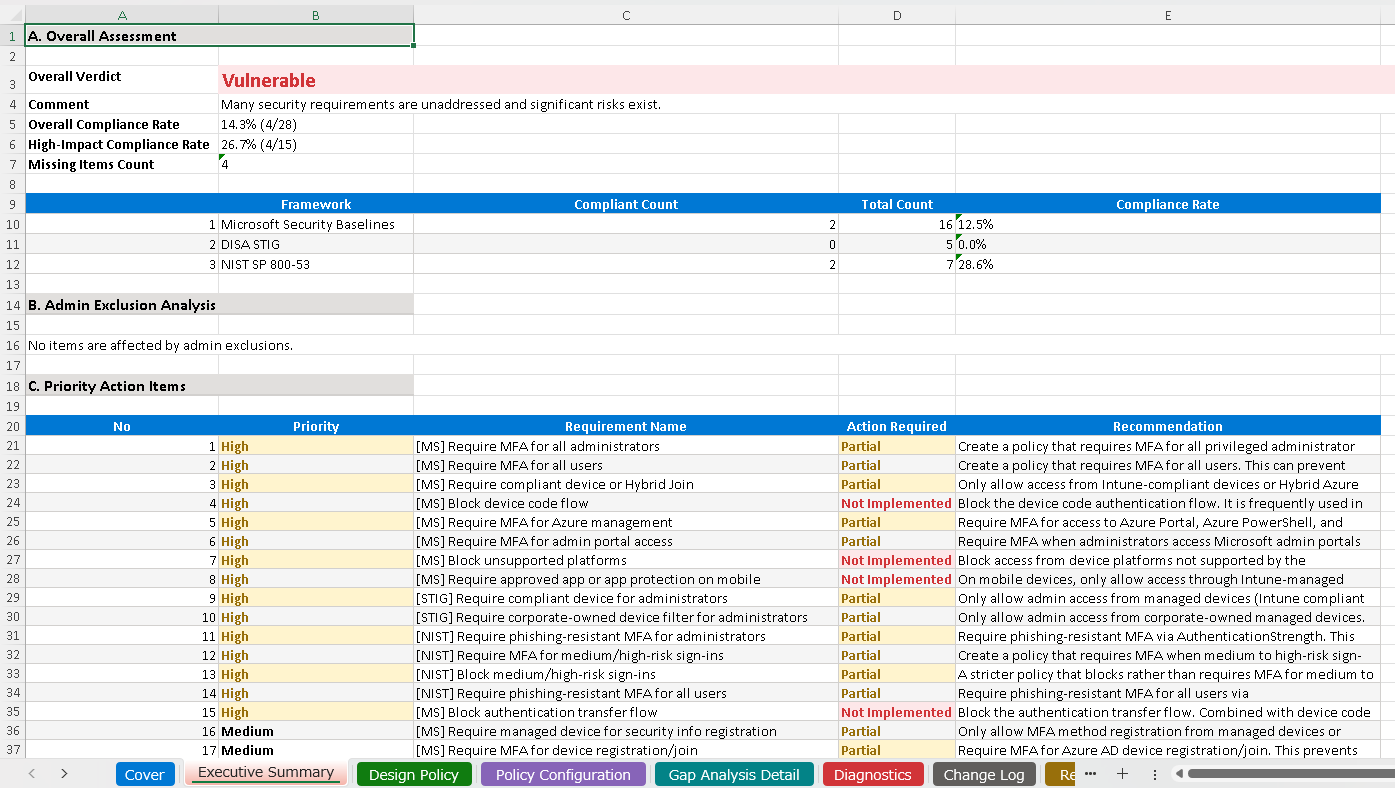Reselect the Executive Summary tab
Screen dimensions: 1395x788
[265, 772]
